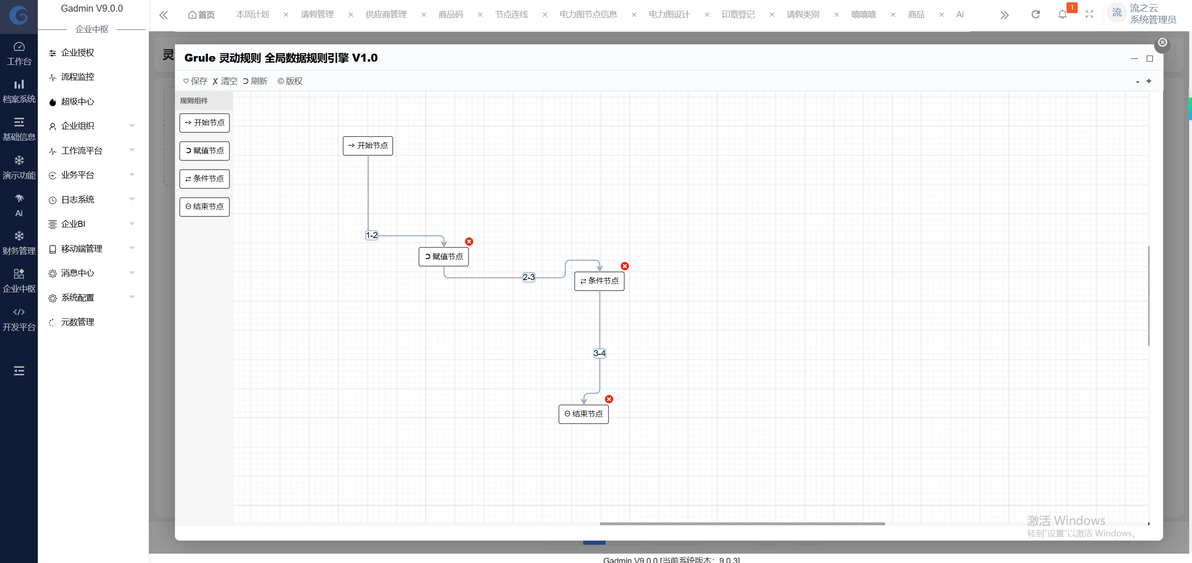Expand 业务平台 menu

[x=92, y=175]
